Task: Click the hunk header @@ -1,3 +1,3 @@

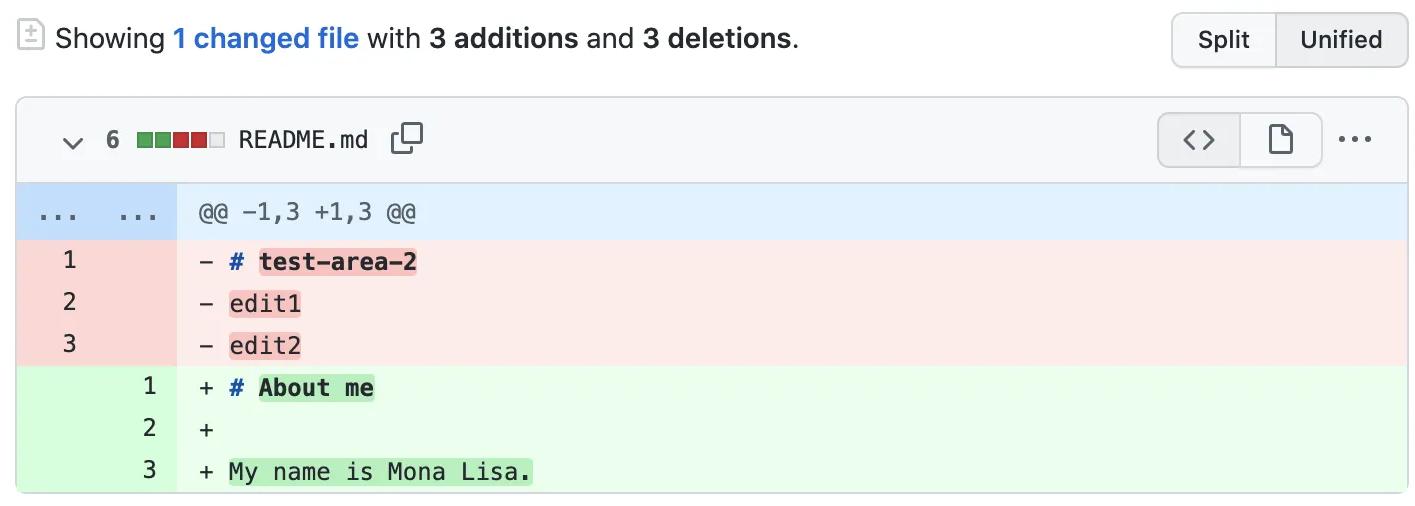Action: tap(307, 213)
